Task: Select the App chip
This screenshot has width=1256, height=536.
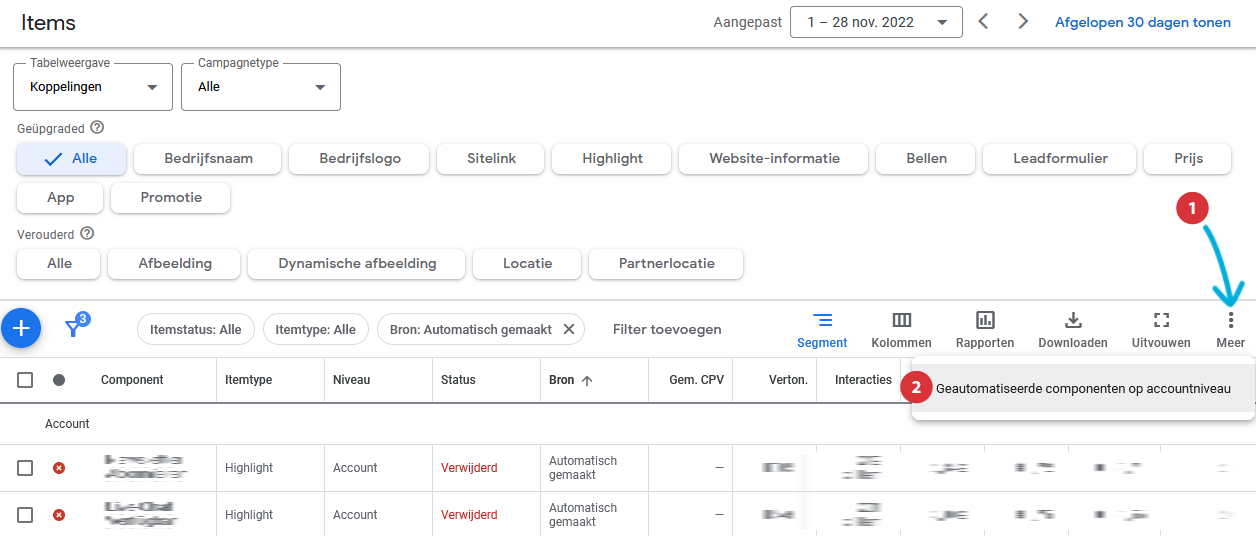Action: pyautogui.click(x=60, y=197)
